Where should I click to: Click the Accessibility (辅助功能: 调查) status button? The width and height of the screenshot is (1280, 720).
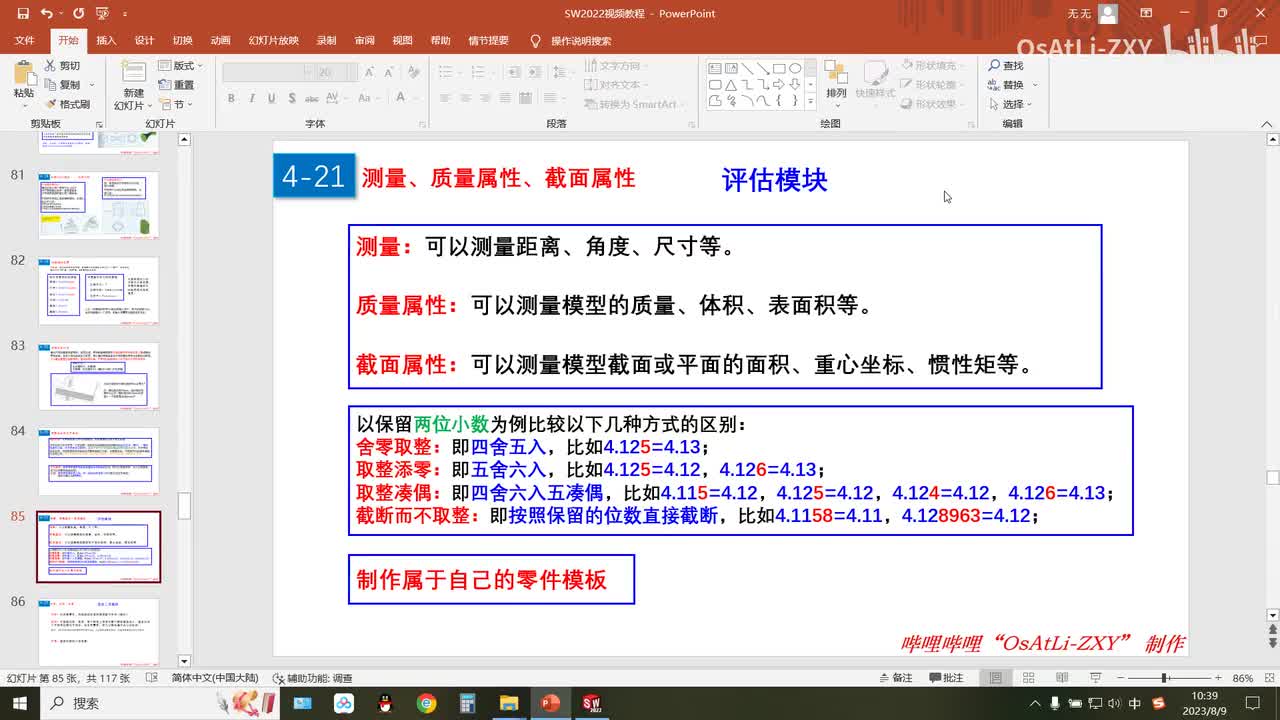312,678
